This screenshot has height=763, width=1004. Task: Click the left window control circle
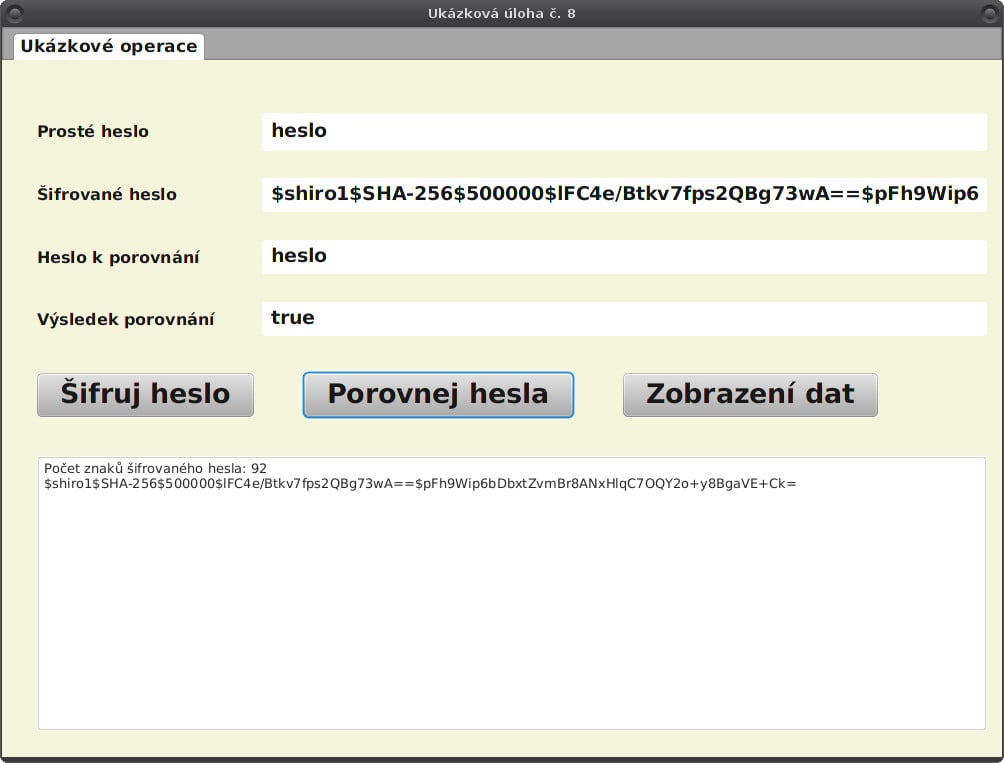14,13
